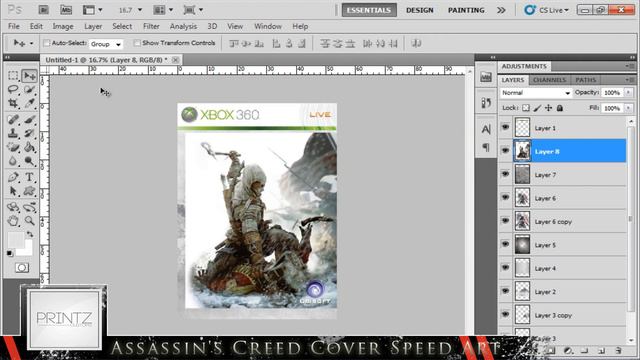Hide Layer 8 with its eye icon
Viewport: 640px width, 360px height.
coord(505,151)
